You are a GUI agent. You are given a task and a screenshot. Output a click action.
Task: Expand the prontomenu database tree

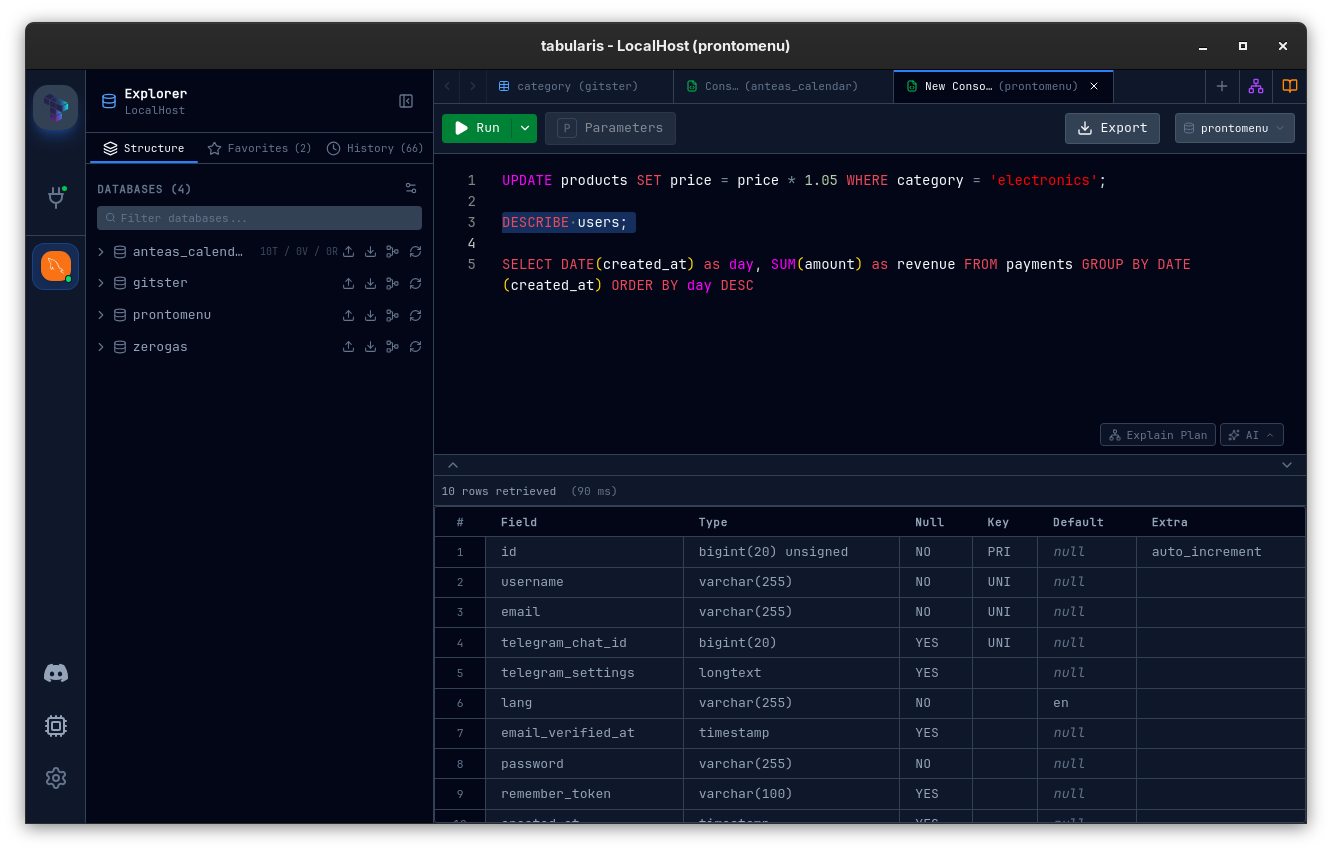point(100,314)
